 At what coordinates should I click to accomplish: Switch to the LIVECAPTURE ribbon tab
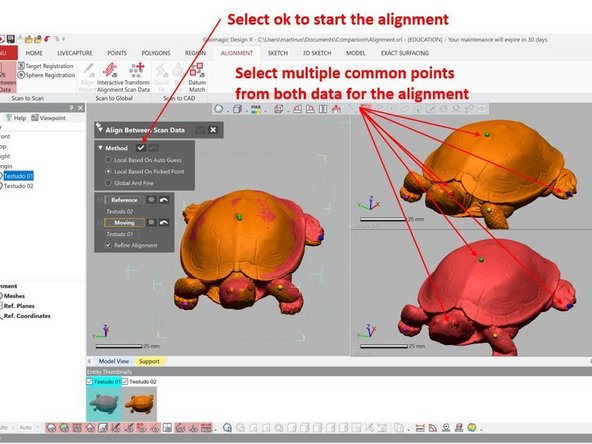pyautogui.click(x=74, y=53)
